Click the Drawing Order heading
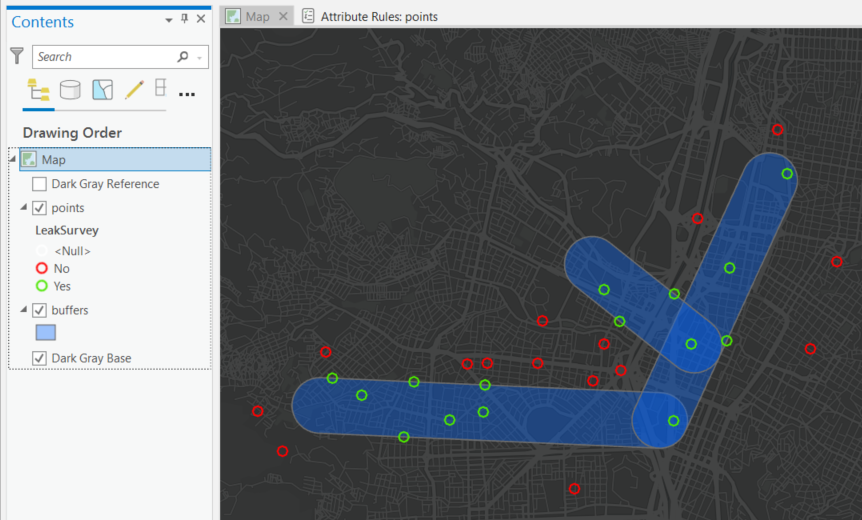This screenshot has height=520, width=862. 72,132
